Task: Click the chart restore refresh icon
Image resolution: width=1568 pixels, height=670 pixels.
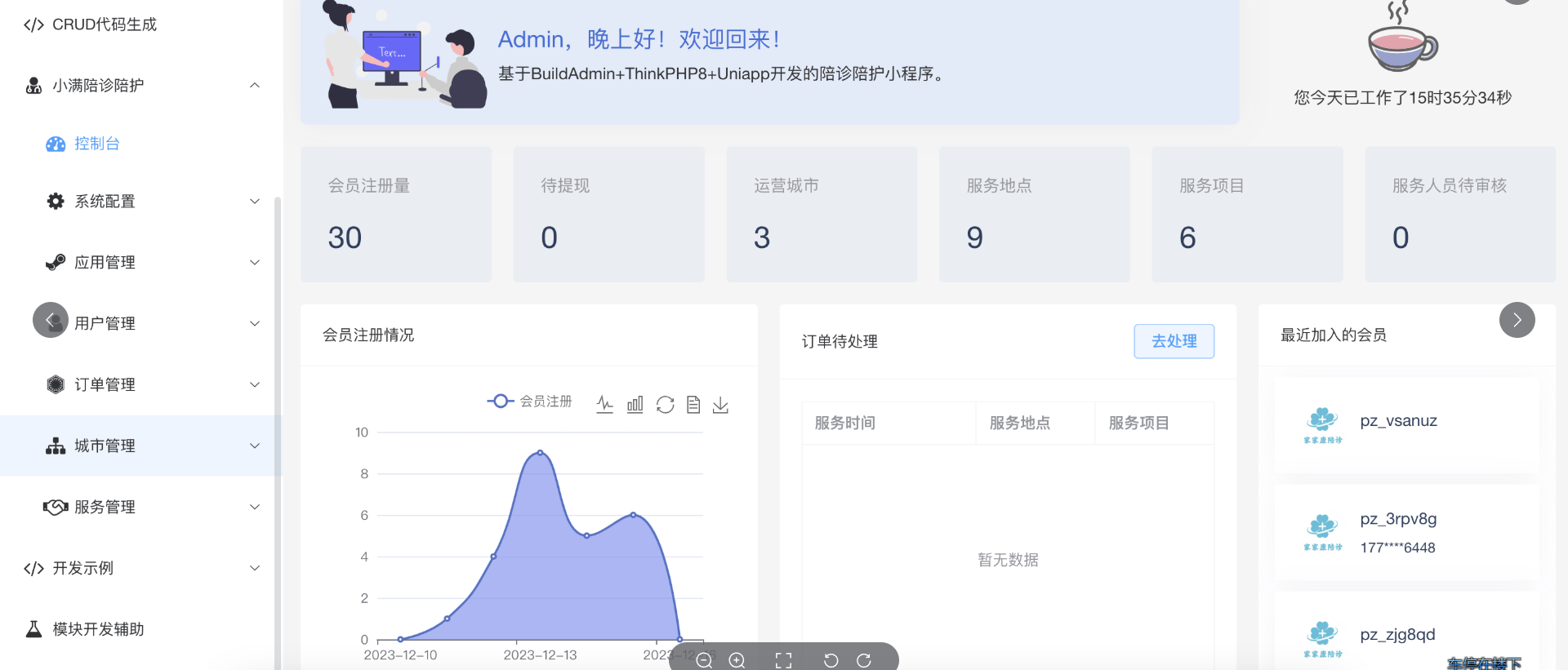Action: pyautogui.click(x=665, y=405)
